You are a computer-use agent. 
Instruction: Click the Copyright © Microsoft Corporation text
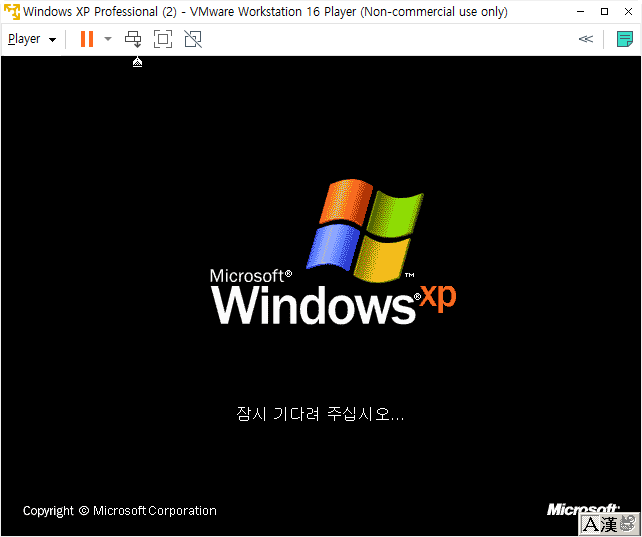tap(120, 511)
